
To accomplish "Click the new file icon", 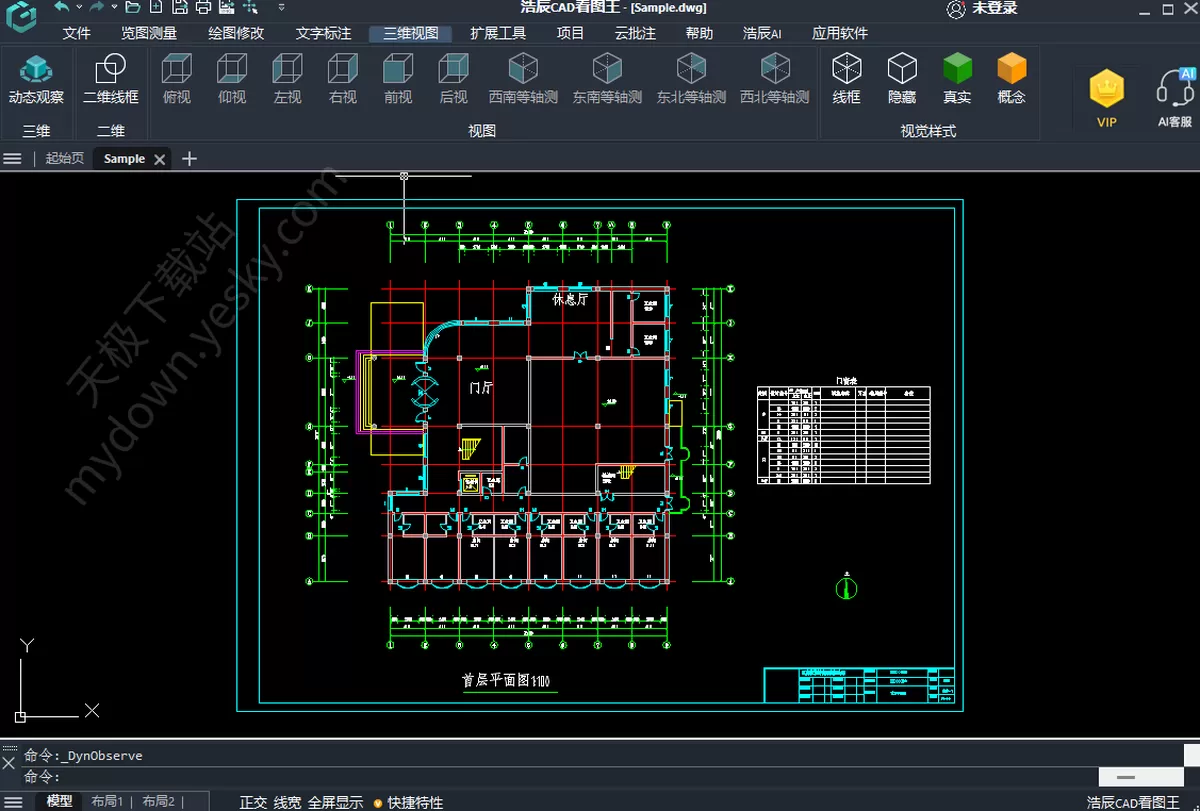I will coord(156,7).
